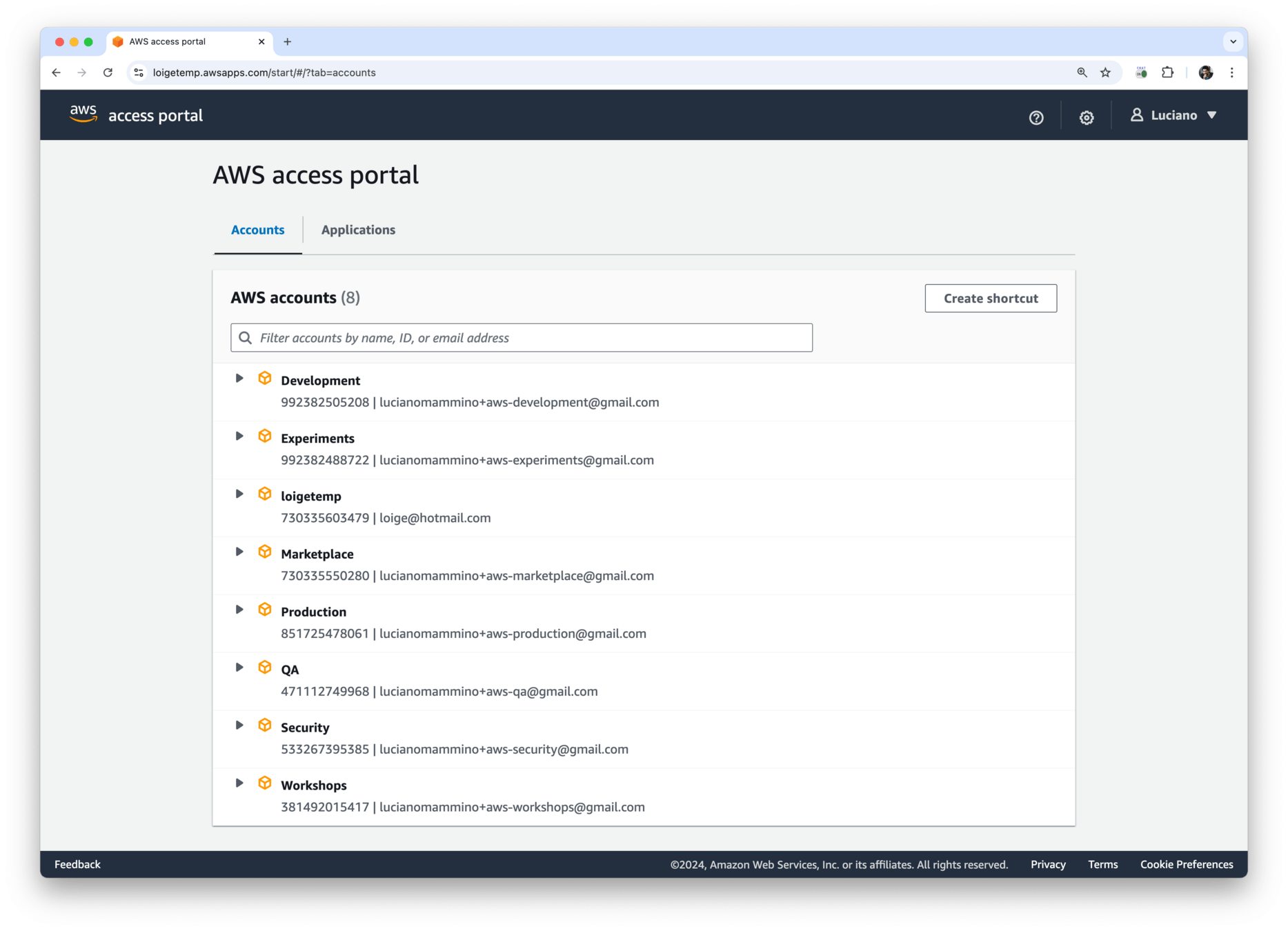Click the loigetemp account cube icon
The height and width of the screenshot is (931, 1288).
(265, 494)
